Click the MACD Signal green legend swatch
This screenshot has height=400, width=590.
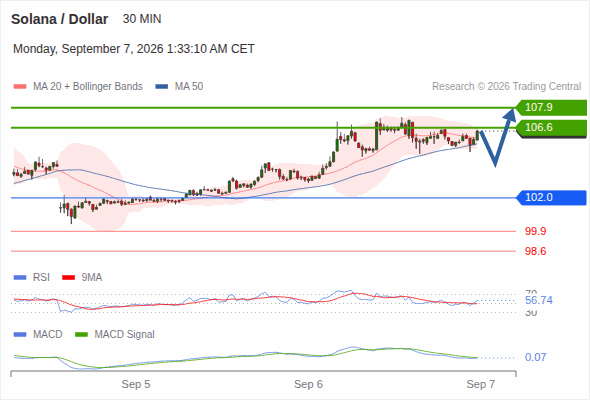81,335
